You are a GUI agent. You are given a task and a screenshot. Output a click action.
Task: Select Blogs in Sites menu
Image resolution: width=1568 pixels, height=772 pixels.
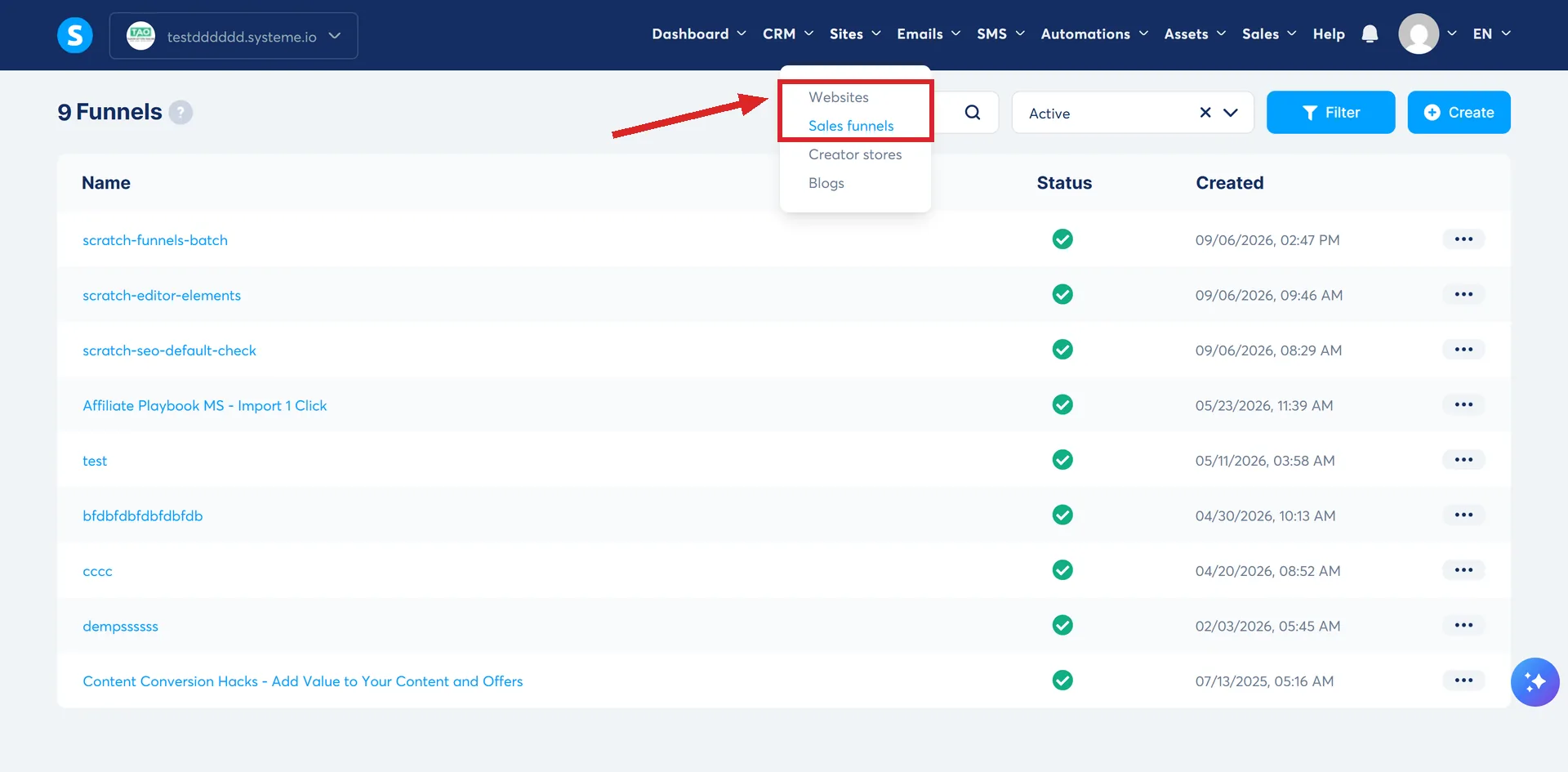826,183
